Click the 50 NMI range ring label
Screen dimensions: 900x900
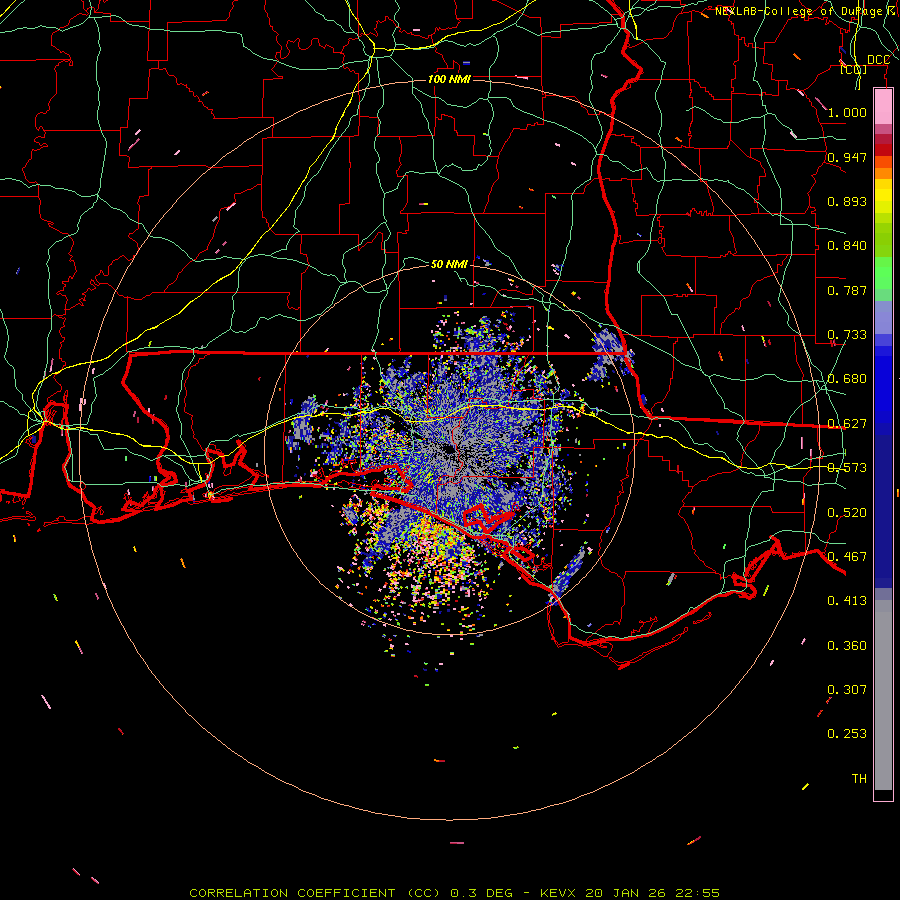[449, 264]
